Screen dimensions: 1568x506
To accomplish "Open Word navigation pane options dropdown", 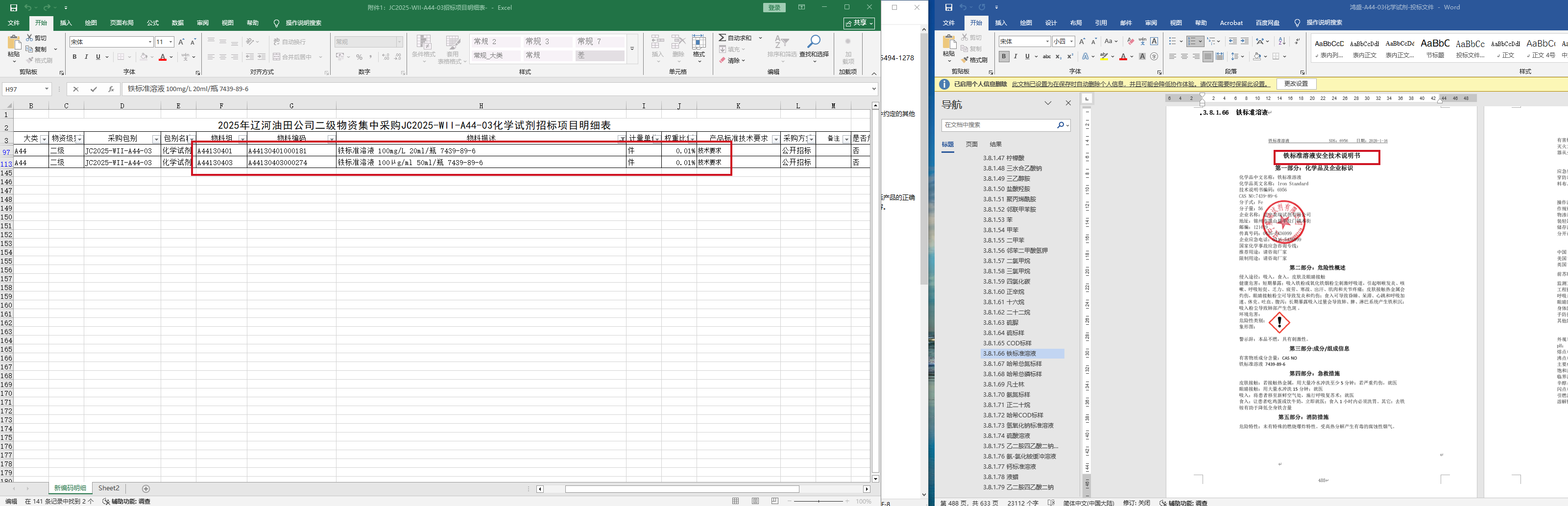I will click(x=1048, y=103).
